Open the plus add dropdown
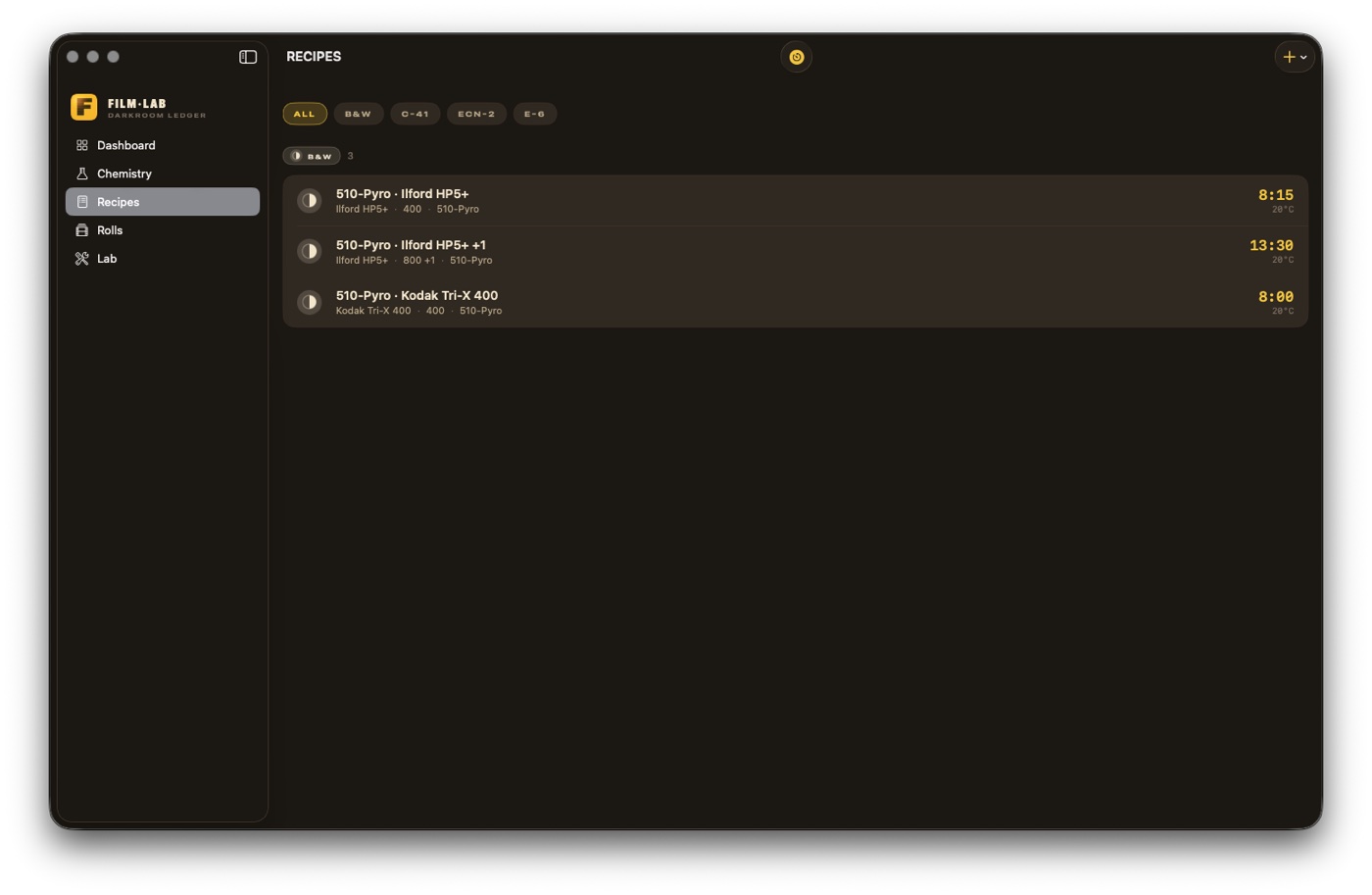This screenshot has width=1372, height=895. pos(1295,57)
